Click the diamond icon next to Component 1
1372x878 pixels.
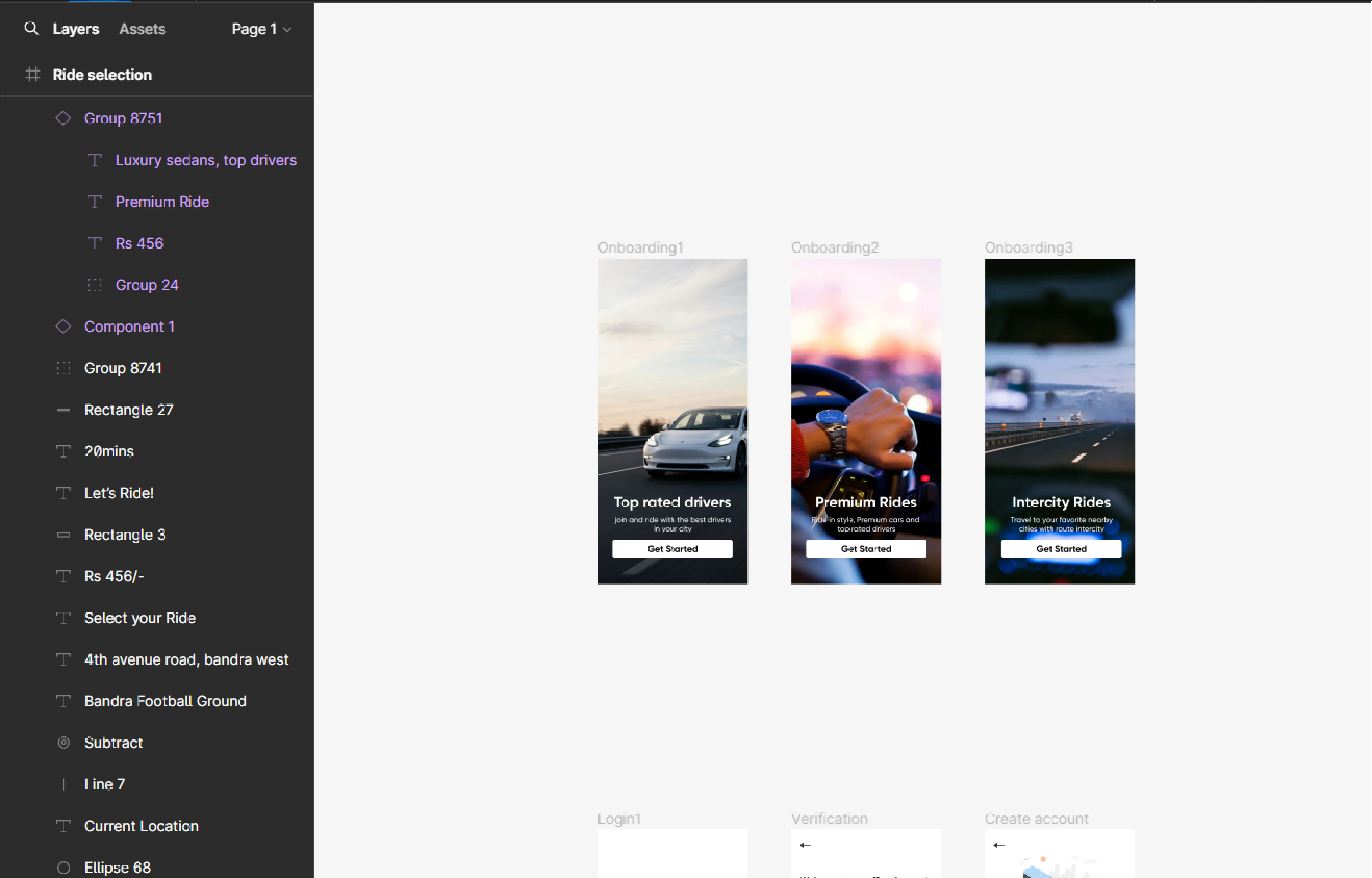pyautogui.click(x=63, y=326)
